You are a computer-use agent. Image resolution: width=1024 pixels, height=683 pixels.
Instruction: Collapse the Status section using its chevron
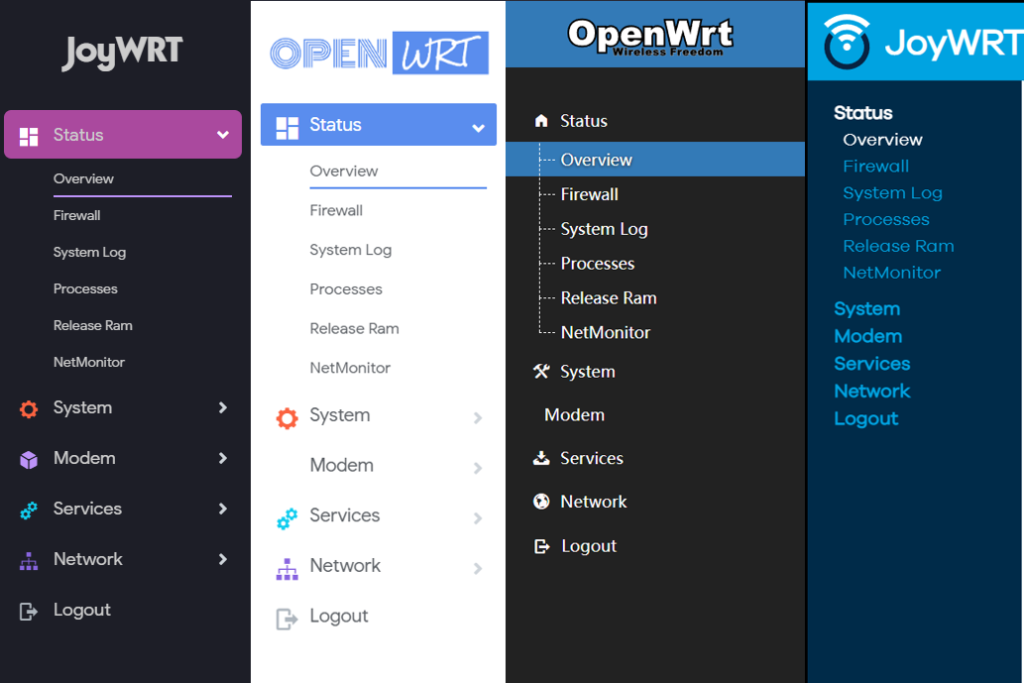(224, 134)
